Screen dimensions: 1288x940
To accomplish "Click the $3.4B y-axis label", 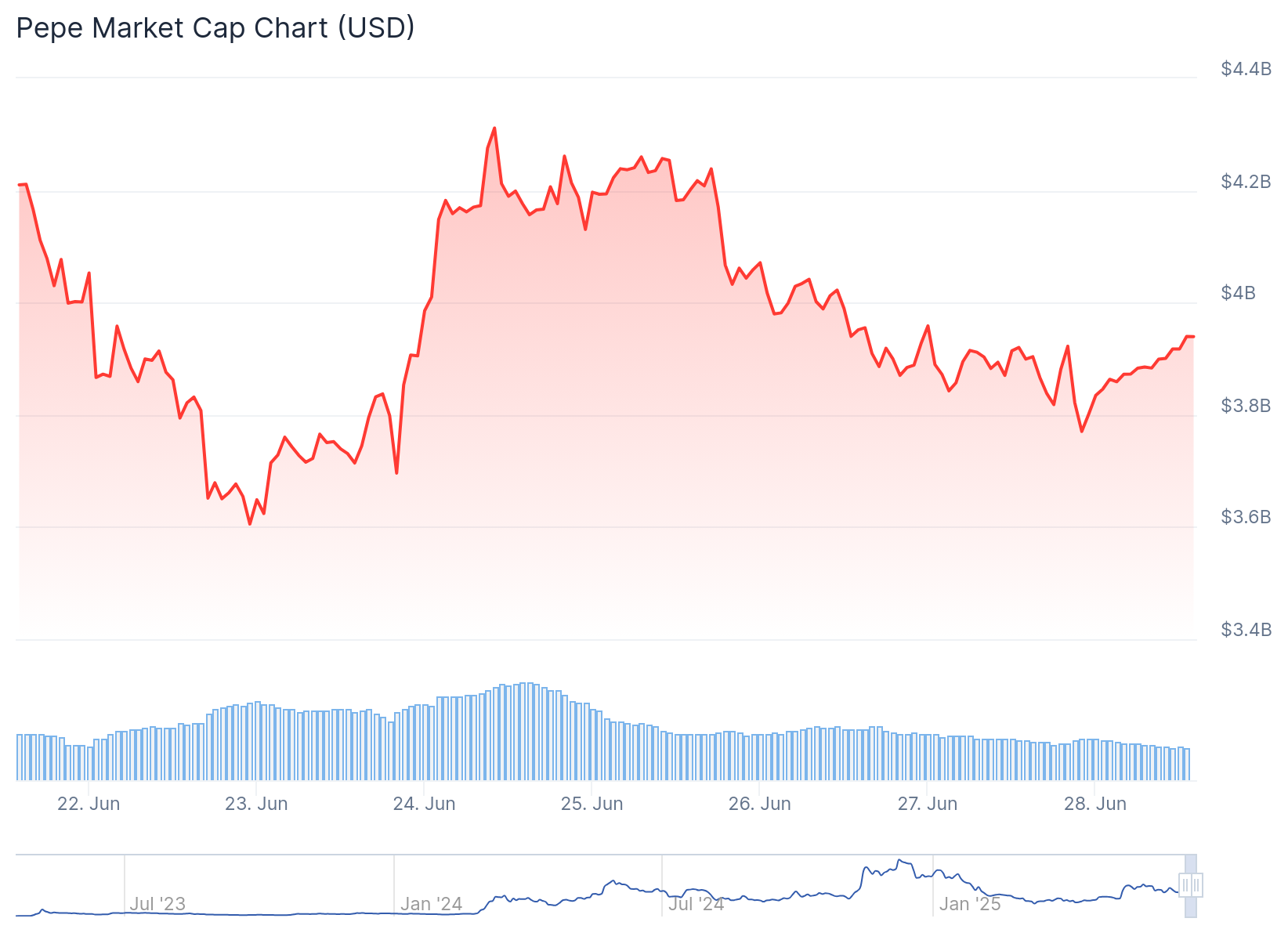I will [x=1246, y=630].
